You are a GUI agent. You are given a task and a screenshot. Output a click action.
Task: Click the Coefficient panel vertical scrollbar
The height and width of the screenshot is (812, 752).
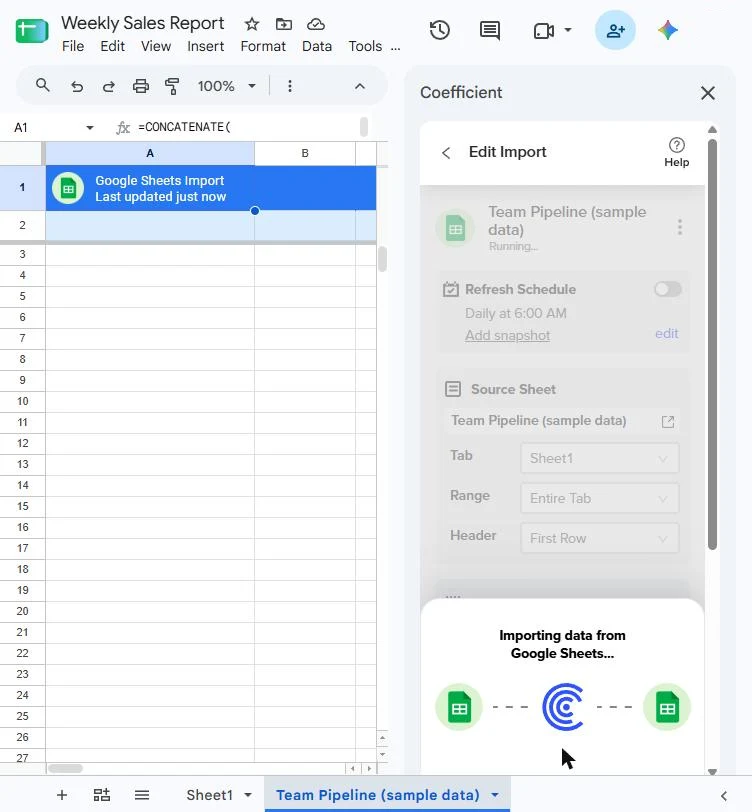[712, 344]
